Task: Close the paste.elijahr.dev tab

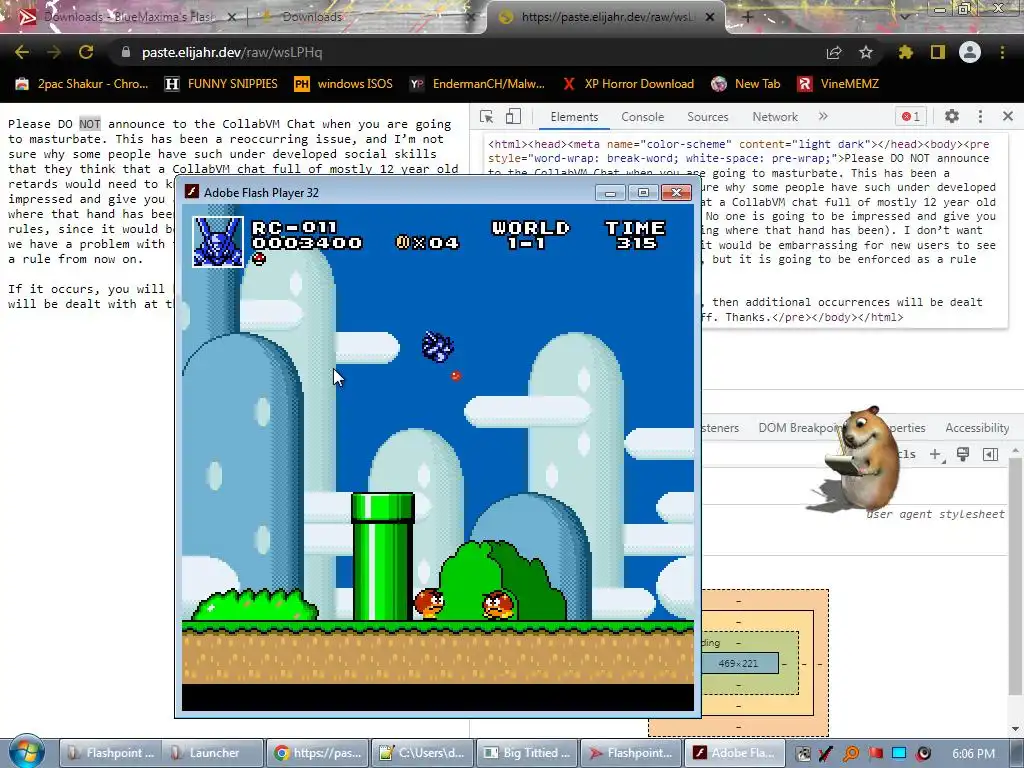Action: coord(710,18)
